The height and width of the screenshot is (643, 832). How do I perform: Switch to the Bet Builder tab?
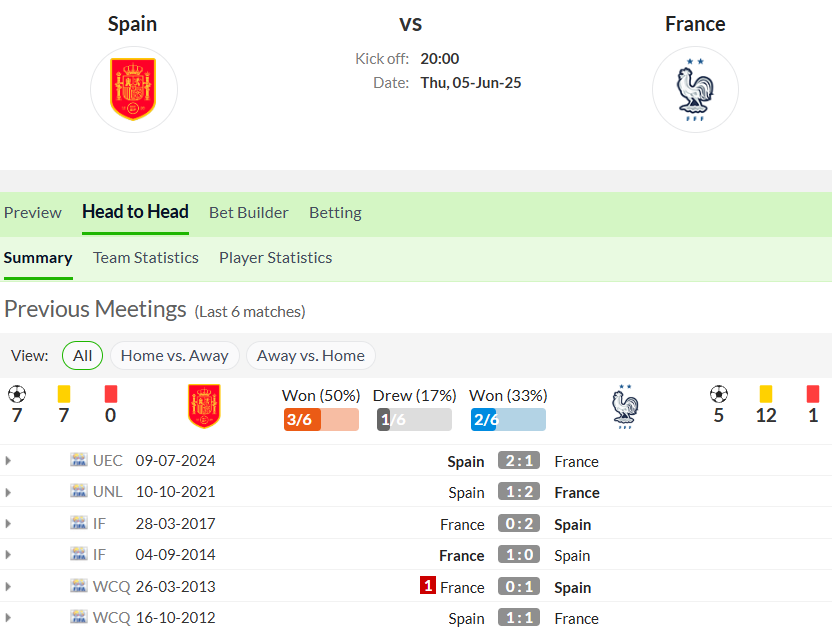248,213
